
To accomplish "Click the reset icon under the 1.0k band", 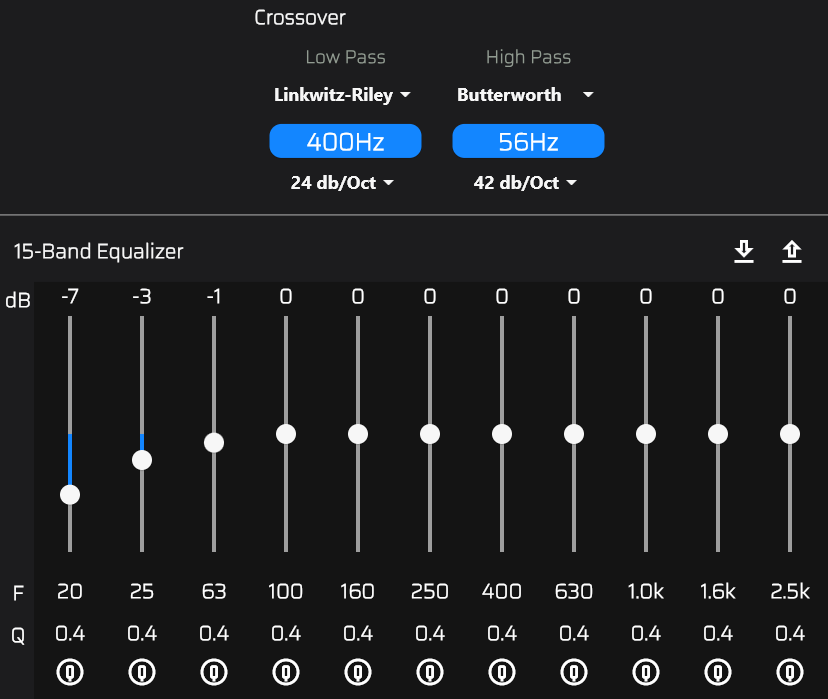I will [646, 671].
